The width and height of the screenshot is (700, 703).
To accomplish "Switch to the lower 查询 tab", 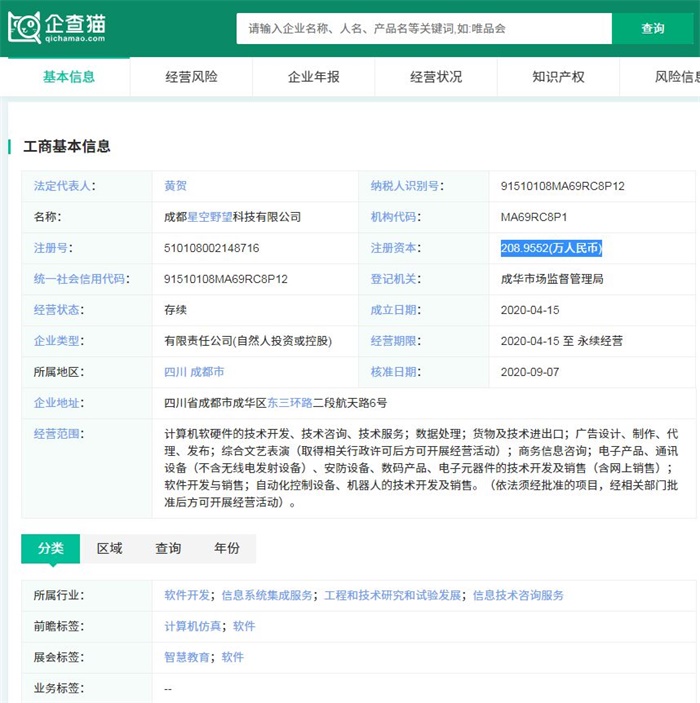I will [x=168, y=548].
